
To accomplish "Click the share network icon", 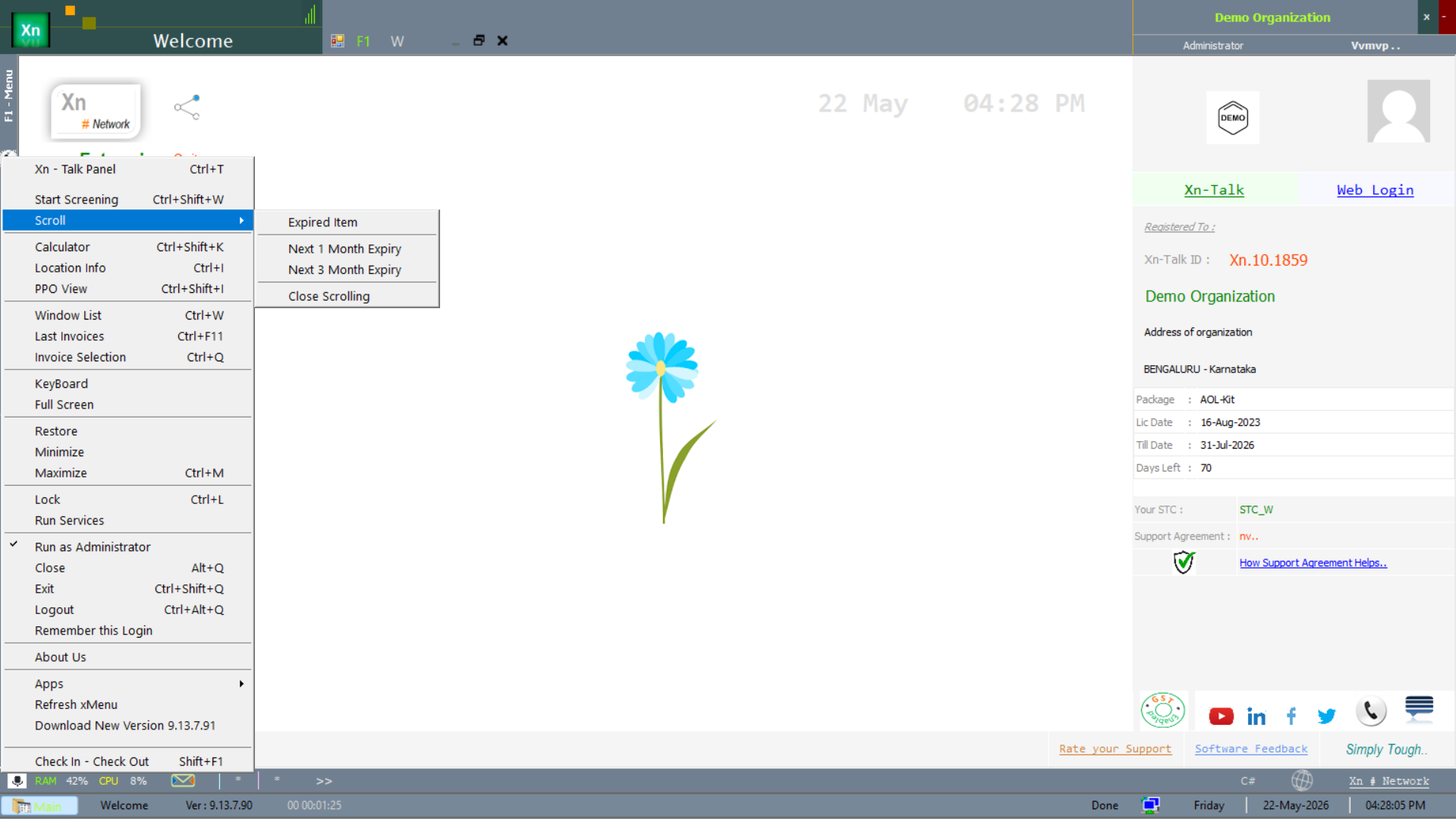I will point(187,107).
